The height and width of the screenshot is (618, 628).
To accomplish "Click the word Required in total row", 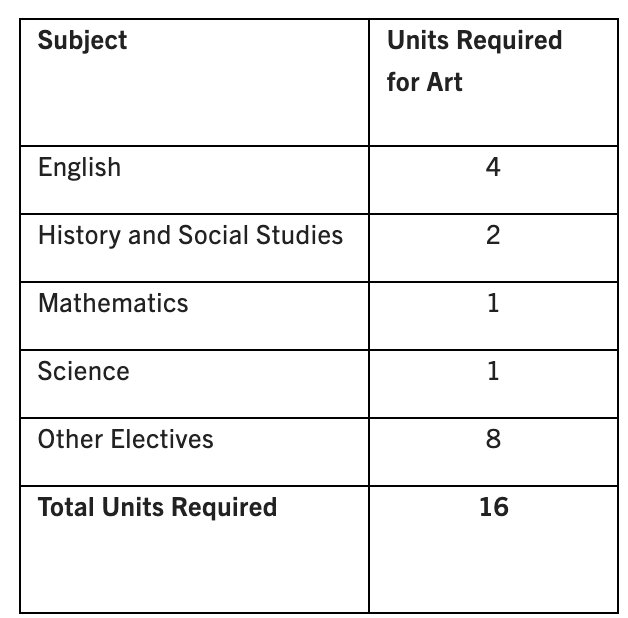I will click(224, 508).
